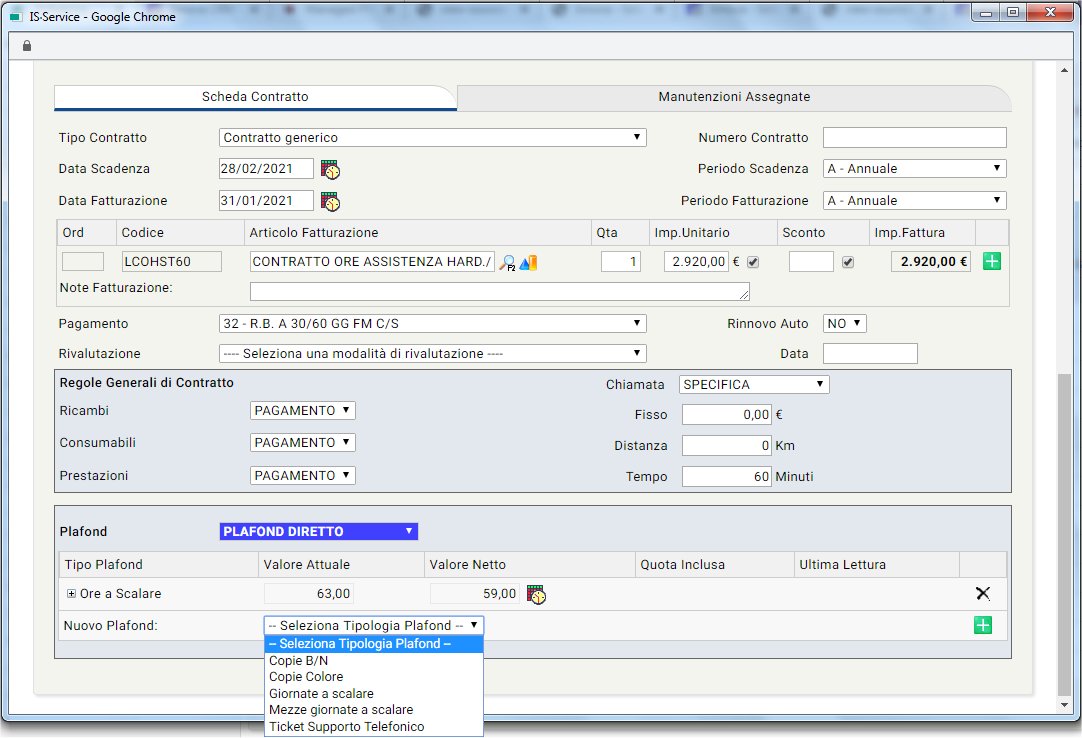Select Mezze giornate a scalare option
The width and height of the screenshot is (1082, 738).
tap(374, 710)
